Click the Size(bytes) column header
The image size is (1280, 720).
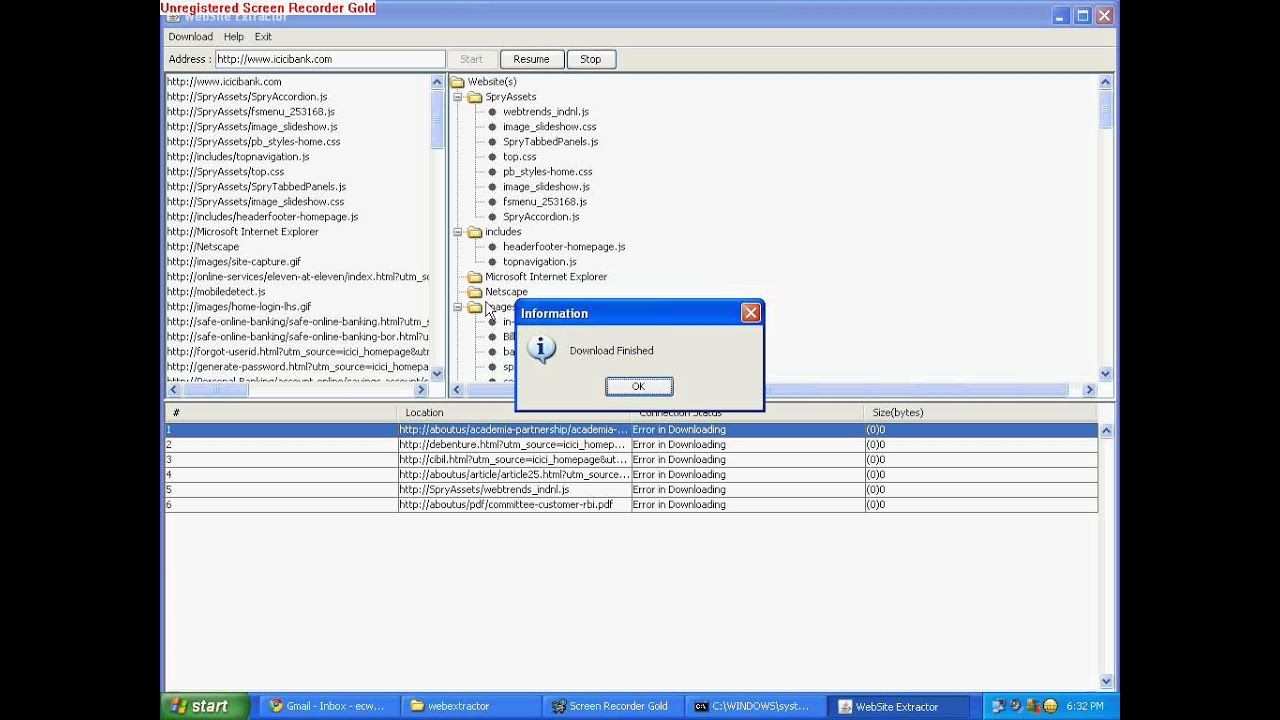coord(981,412)
